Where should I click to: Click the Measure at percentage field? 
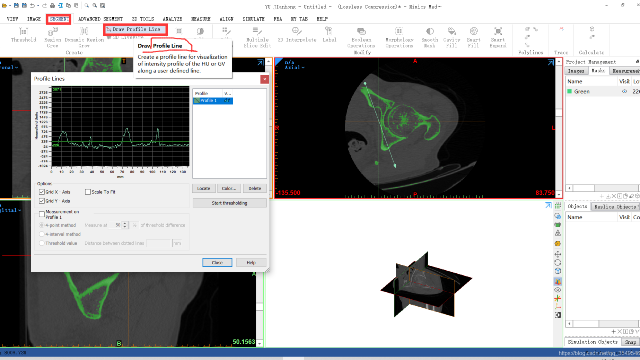pos(116,225)
